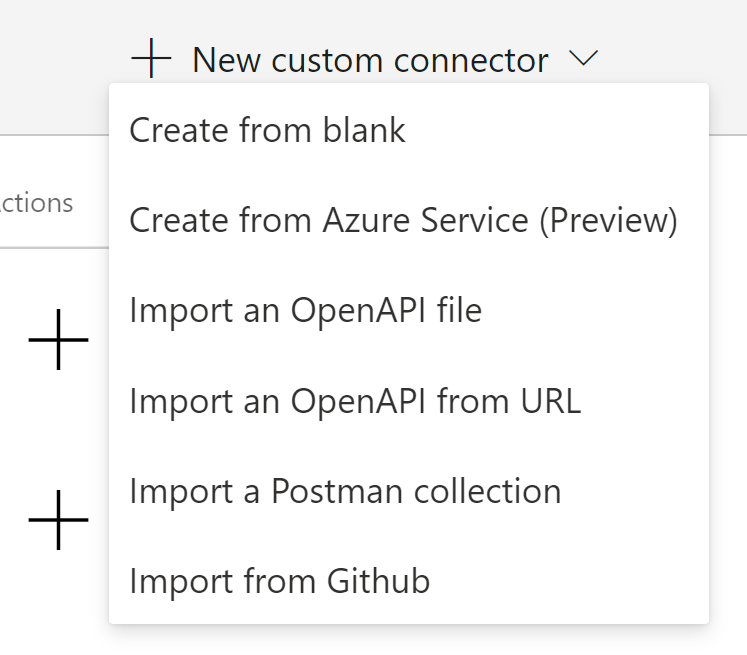Select Create from blank
747x655 pixels.
(267, 130)
